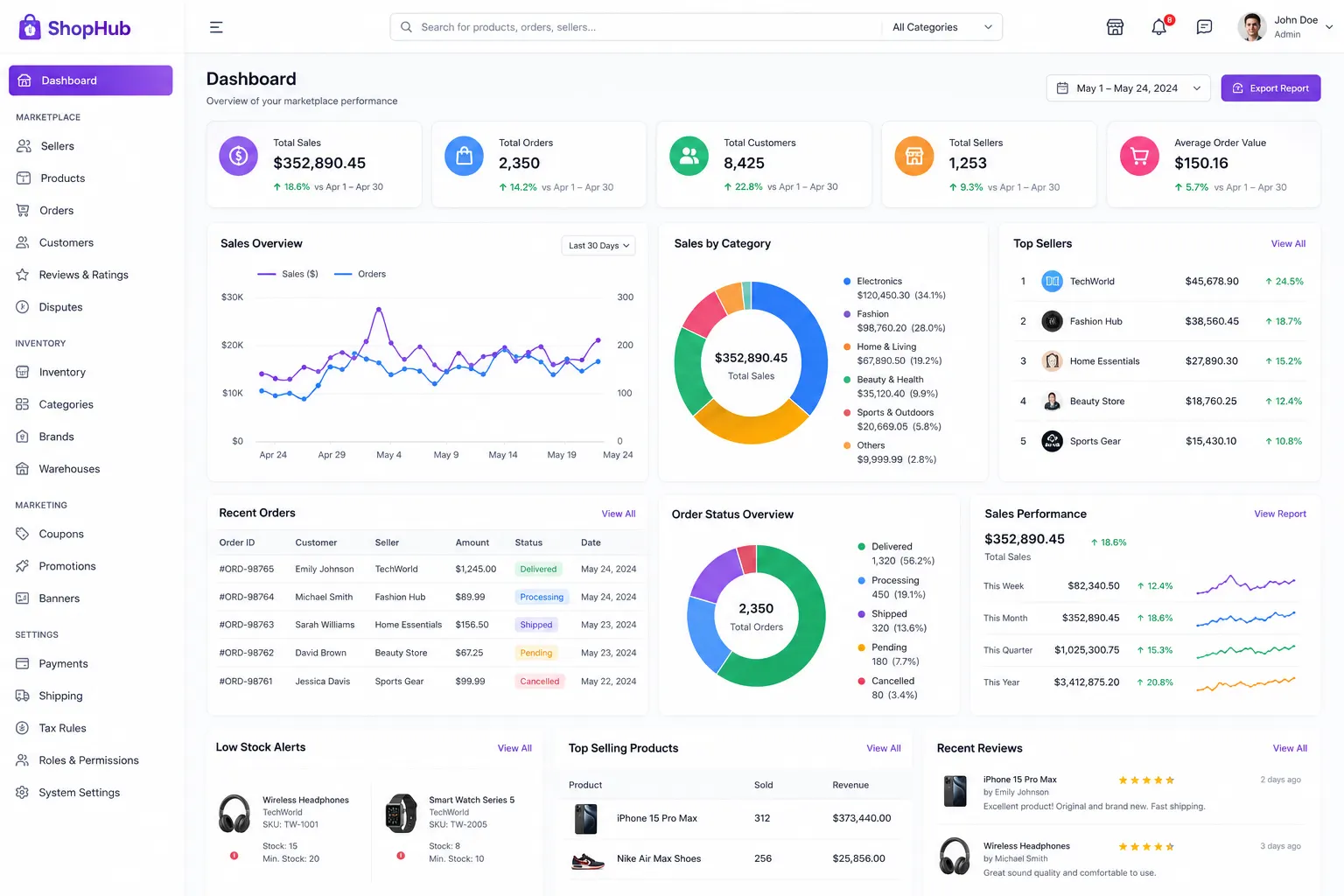Viewport: 1344px width, 896px height.
Task: Expand the John Doe account menu chevron
Action: point(1329,27)
